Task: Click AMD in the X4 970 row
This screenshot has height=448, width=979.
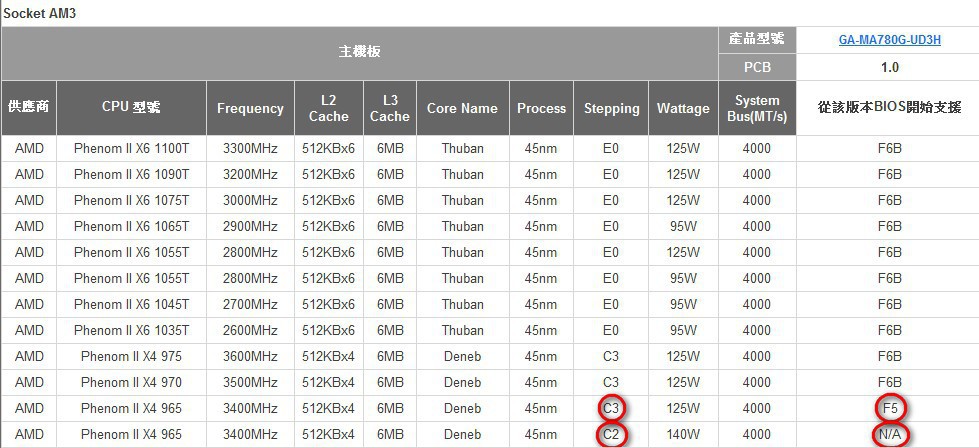Action: click(x=29, y=382)
